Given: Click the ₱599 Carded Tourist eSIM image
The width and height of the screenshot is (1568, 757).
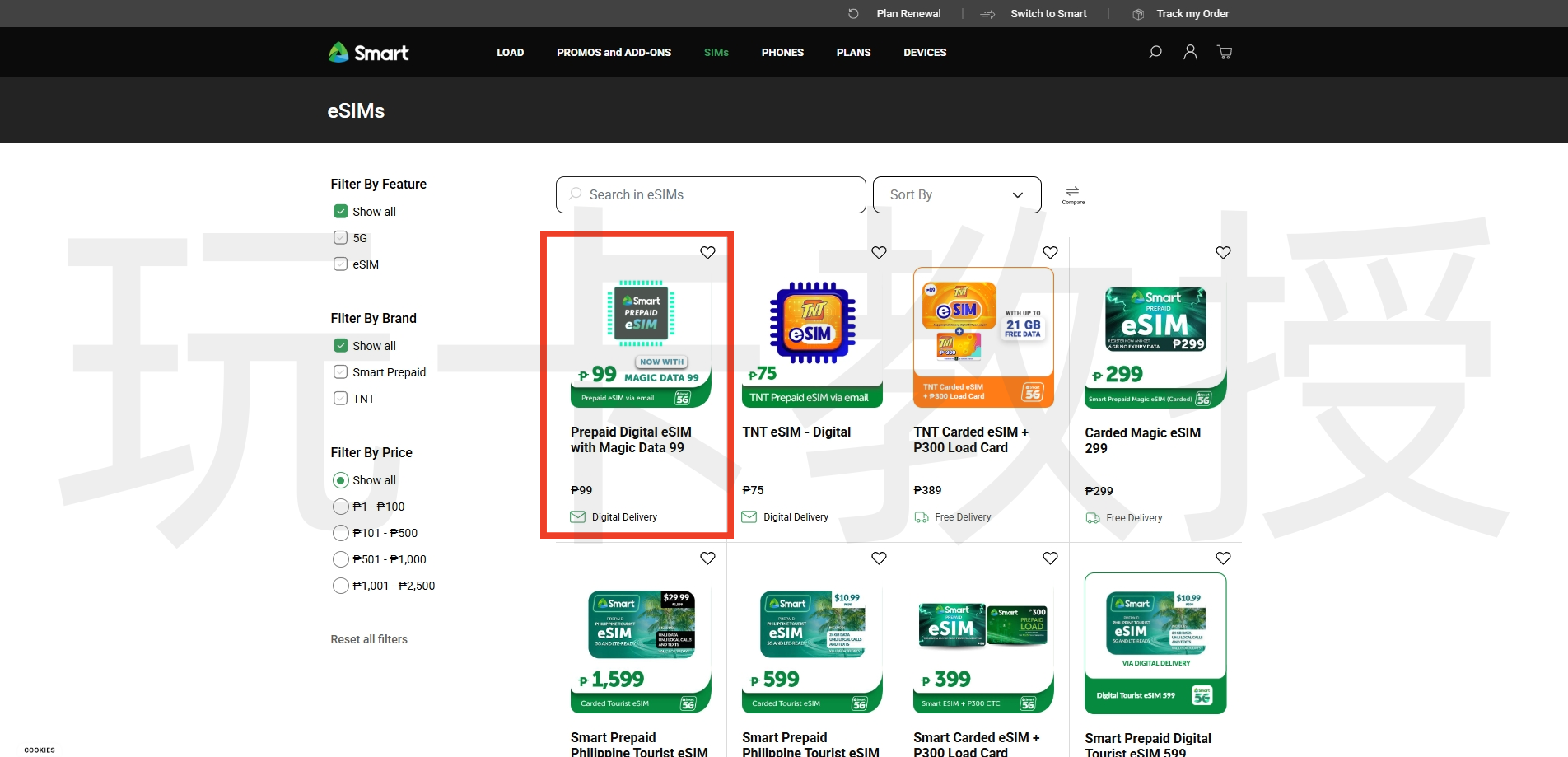Looking at the screenshot, I should click(812, 643).
